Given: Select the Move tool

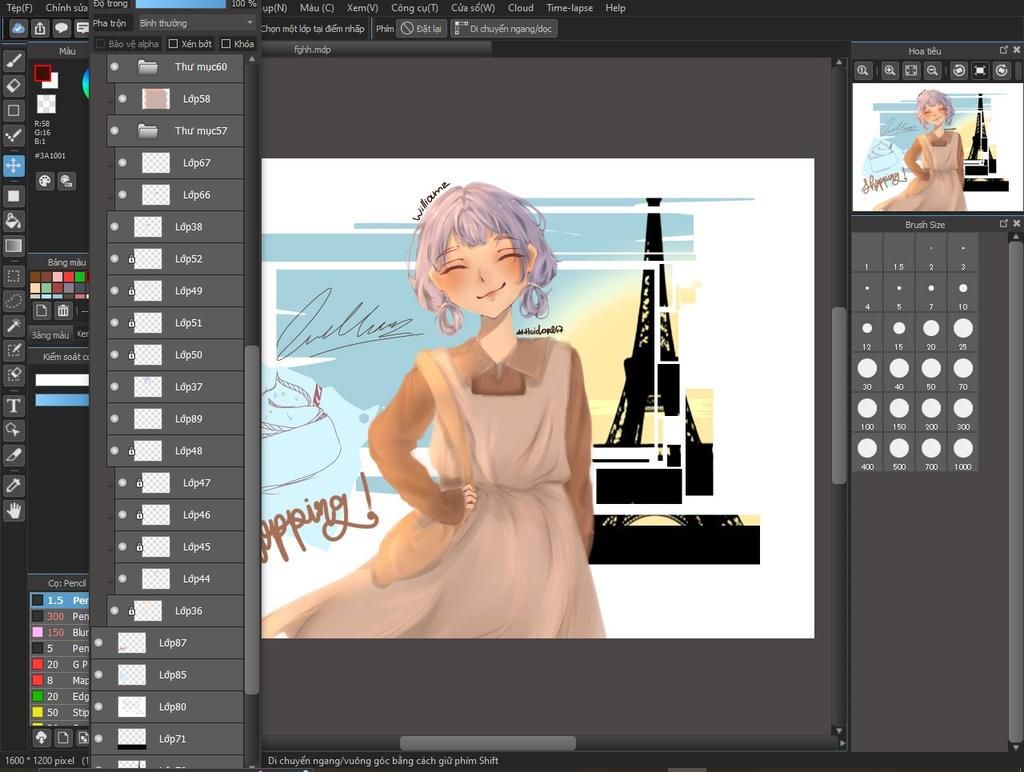Looking at the screenshot, I should 14,165.
